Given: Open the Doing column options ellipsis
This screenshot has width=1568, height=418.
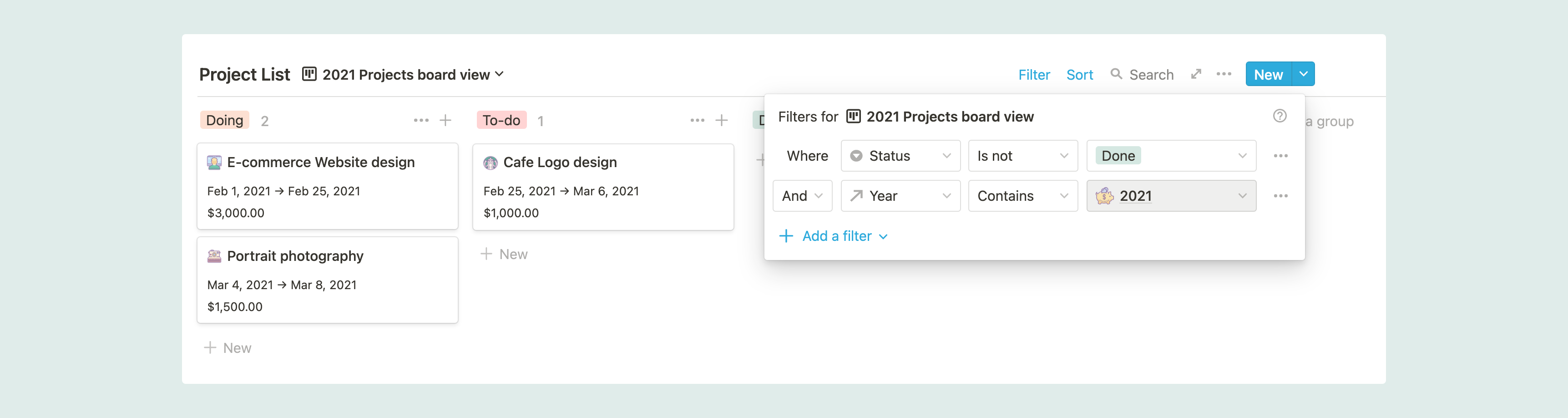Looking at the screenshot, I should click(x=420, y=121).
